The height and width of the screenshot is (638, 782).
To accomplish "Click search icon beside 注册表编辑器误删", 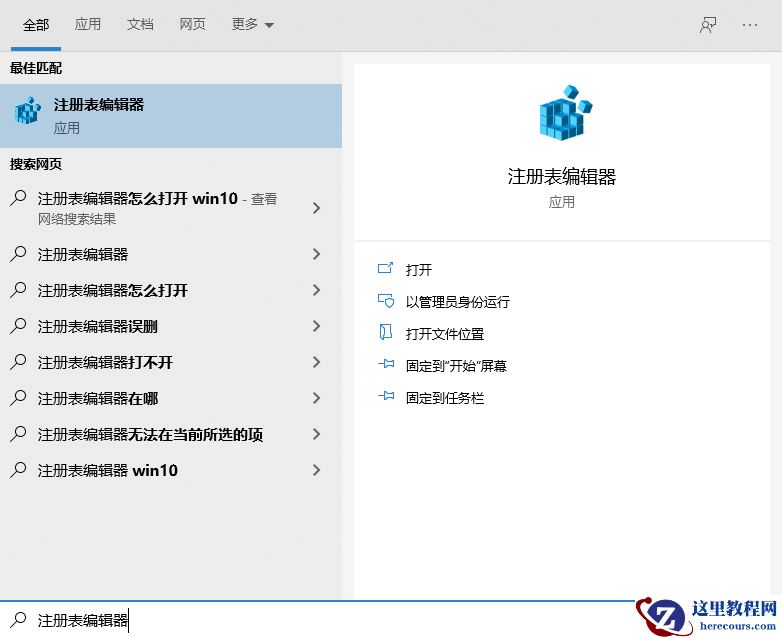I will click(x=18, y=326).
